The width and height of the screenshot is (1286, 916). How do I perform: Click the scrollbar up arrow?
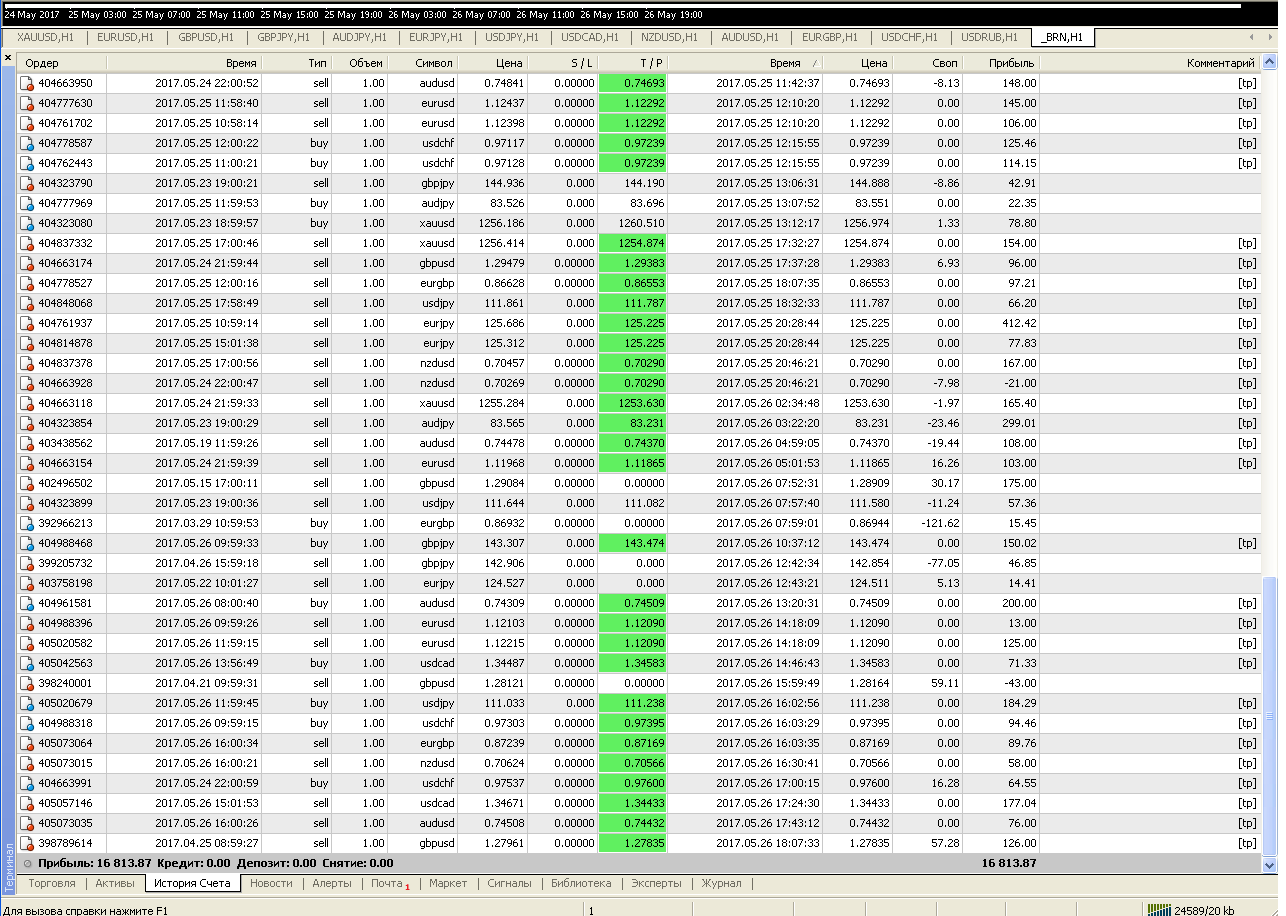tap(1270, 62)
